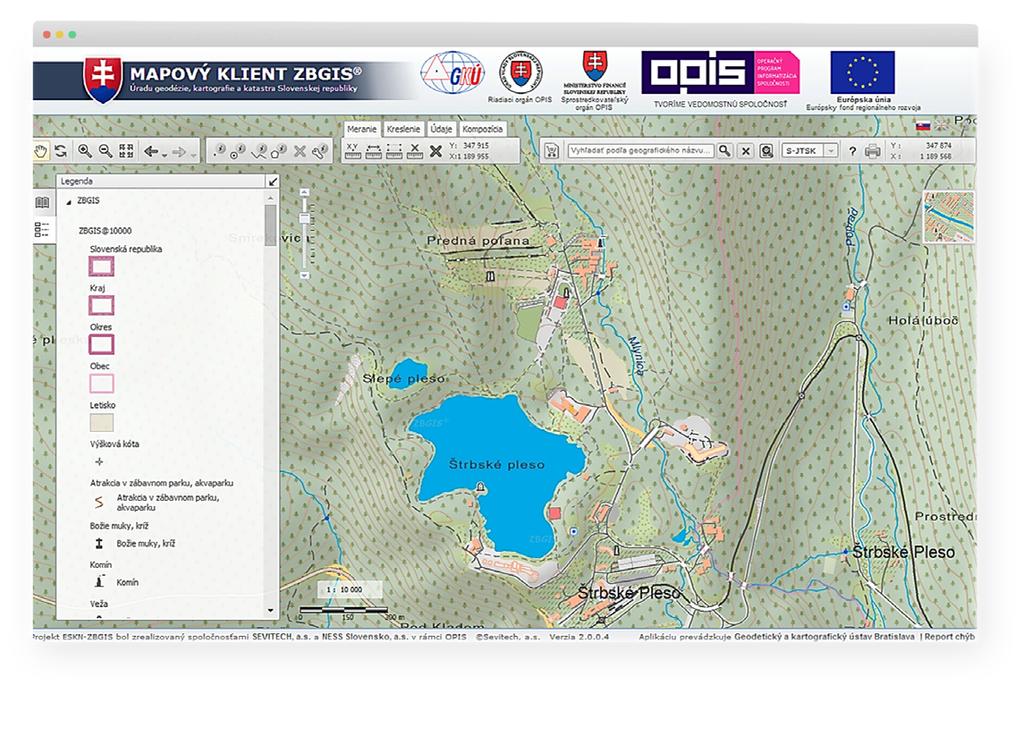Click the zoom slider up arrow
Image resolution: width=1024 pixels, height=753 pixels.
[x=304, y=193]
